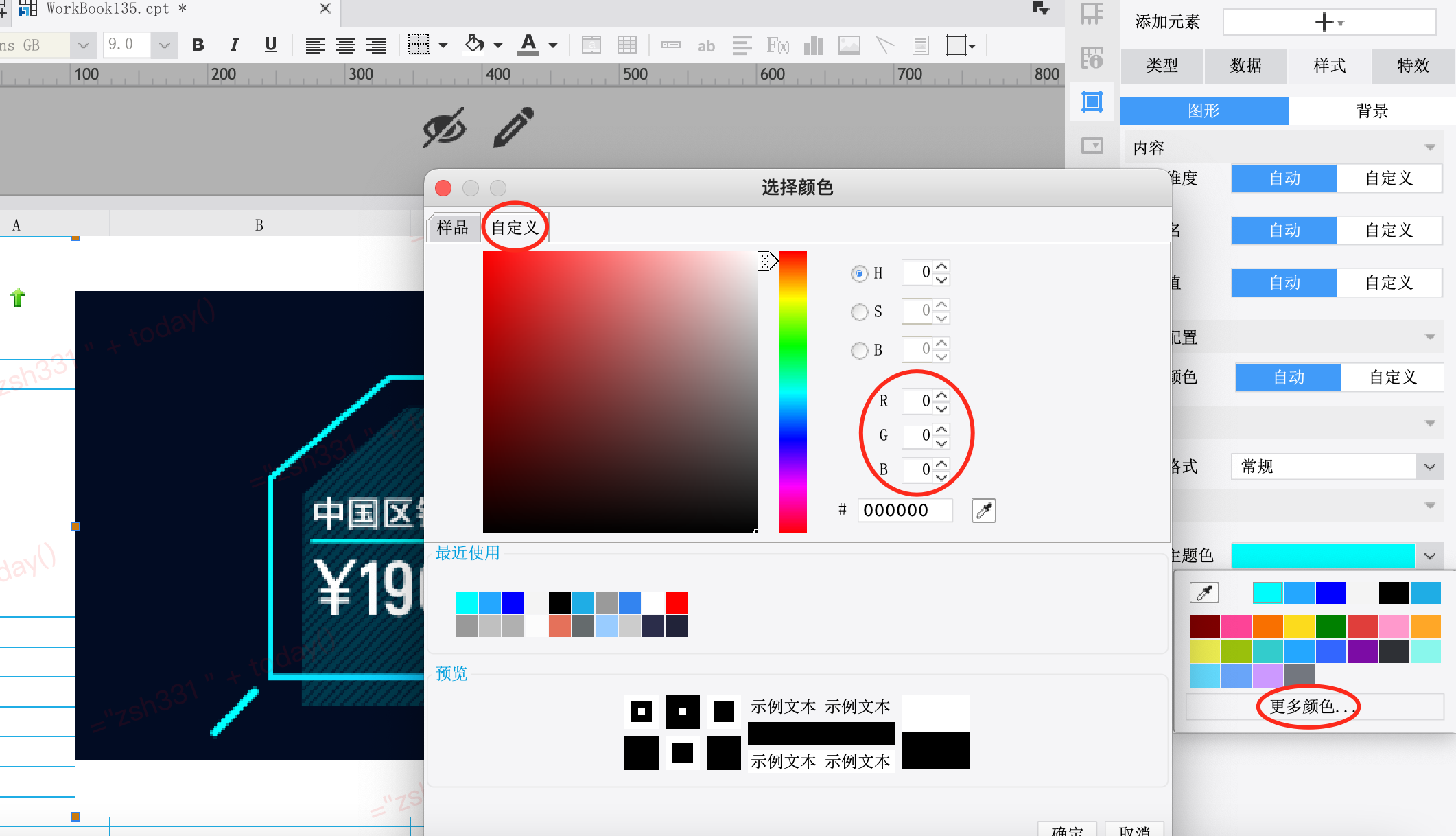Image resolution: width=1456 pixels, height=836 pixels.
Task: Pick dark red swatch in theme palette
Action: tap(1204, 626)
